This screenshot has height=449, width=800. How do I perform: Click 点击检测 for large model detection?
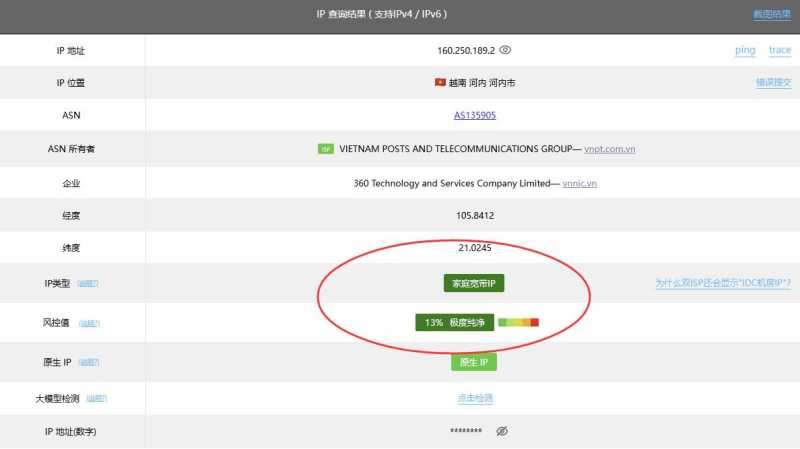[x=475, y=398]
